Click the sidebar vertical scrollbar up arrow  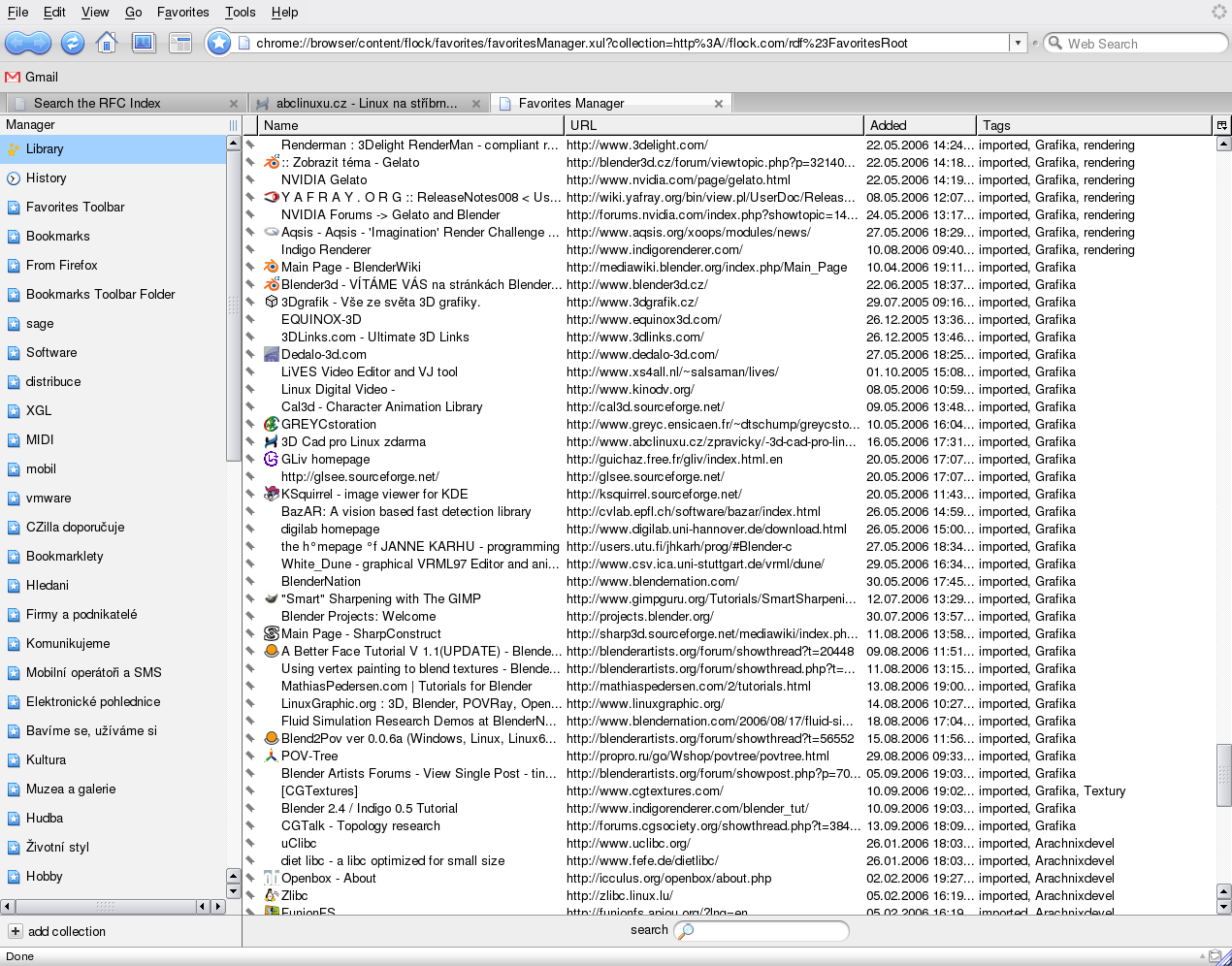click(233, 143)
